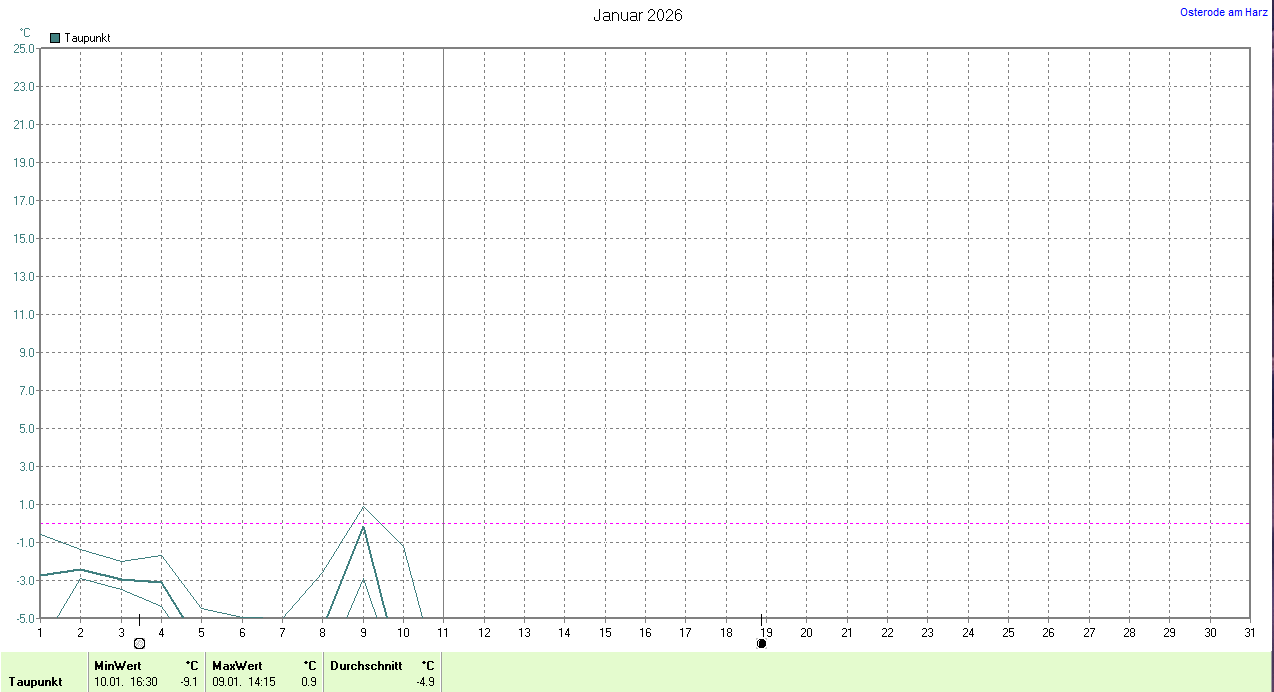Viewport: 1274px width, 692px height.
Task: Click the full moon icon below the axis
Action: coord(139,643)
